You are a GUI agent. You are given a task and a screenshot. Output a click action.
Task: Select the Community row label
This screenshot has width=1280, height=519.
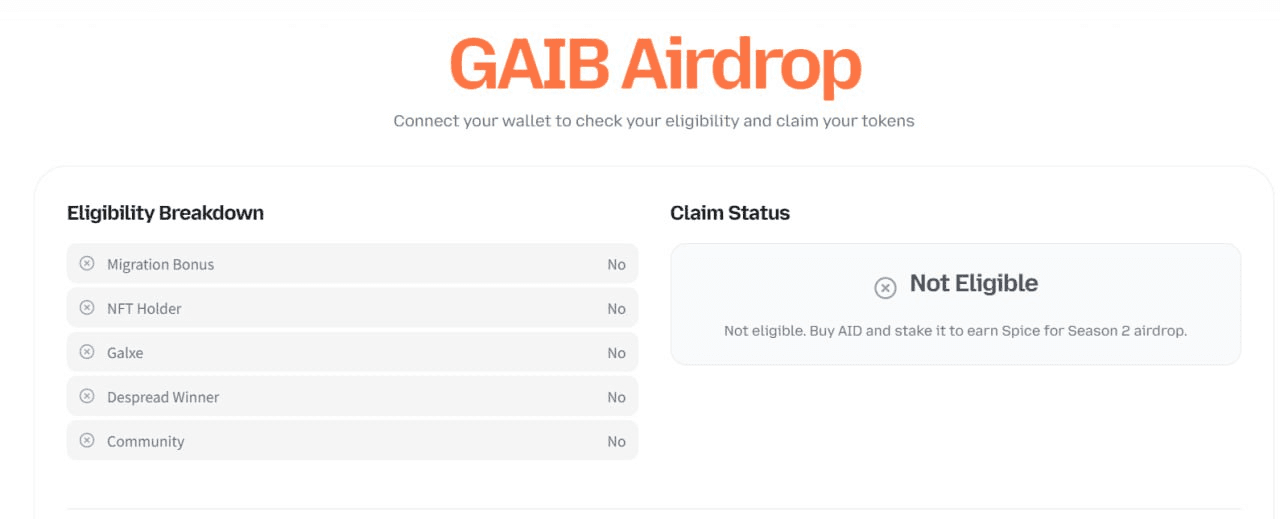(146, 441)
